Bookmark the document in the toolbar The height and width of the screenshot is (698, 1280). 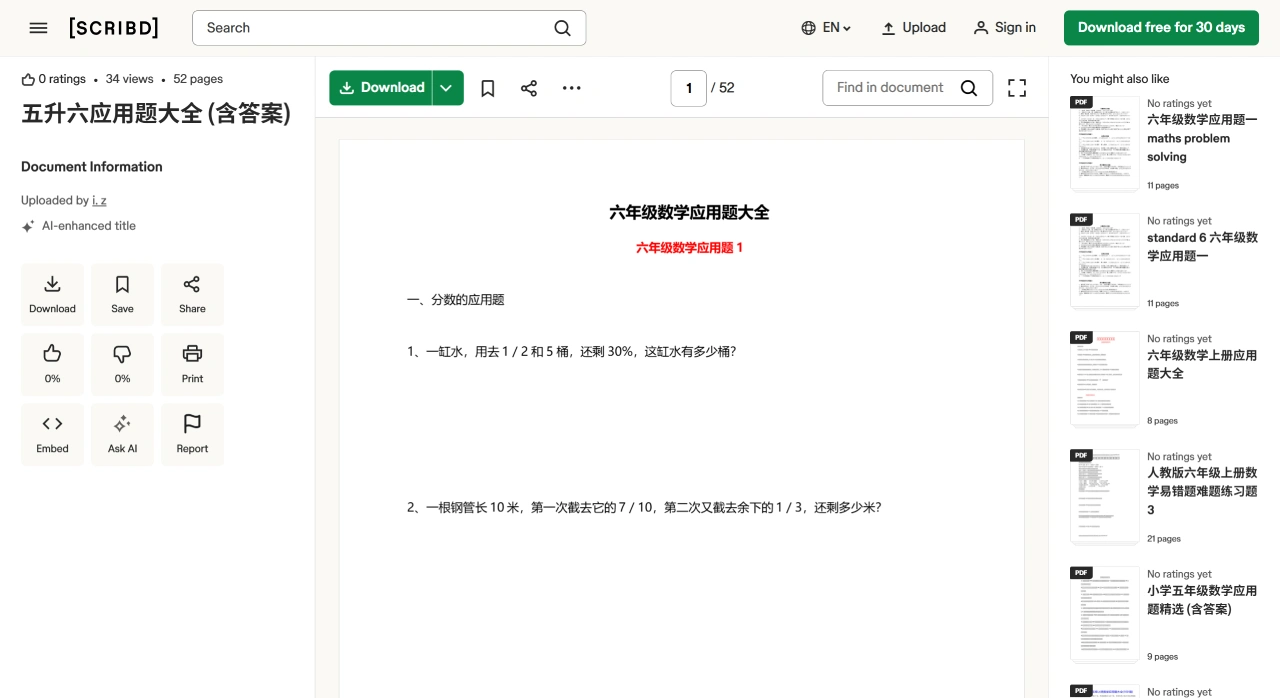point(488,88)
